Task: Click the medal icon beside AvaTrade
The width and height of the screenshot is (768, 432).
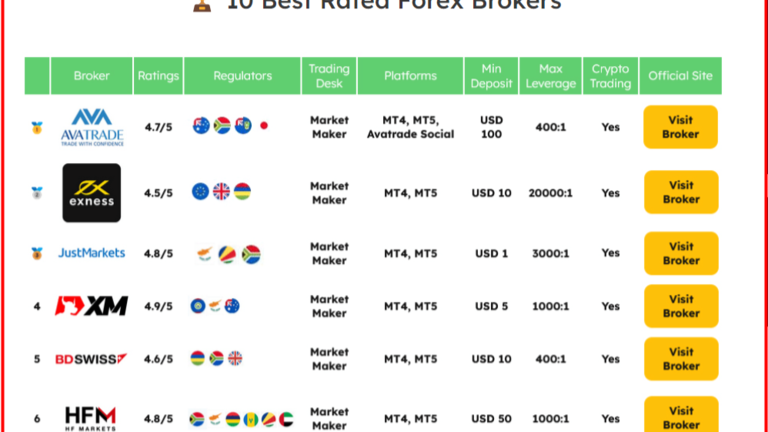Action: [37, 128]
